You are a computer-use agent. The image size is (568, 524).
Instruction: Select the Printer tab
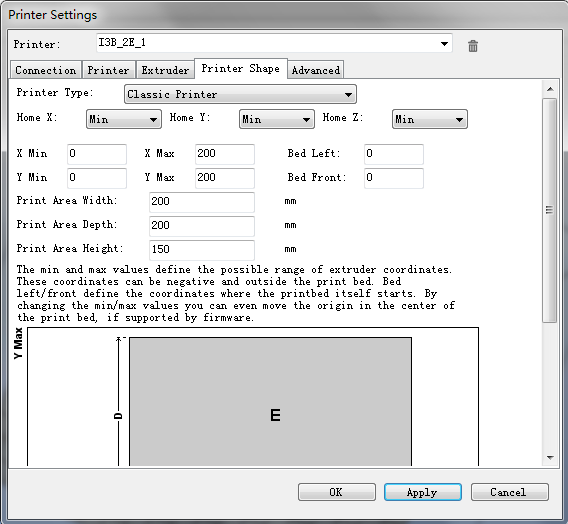click(x=108, y=70)
